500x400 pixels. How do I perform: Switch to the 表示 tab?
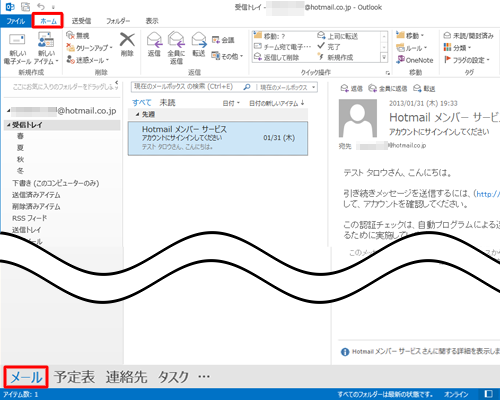(x=152, y=21)
